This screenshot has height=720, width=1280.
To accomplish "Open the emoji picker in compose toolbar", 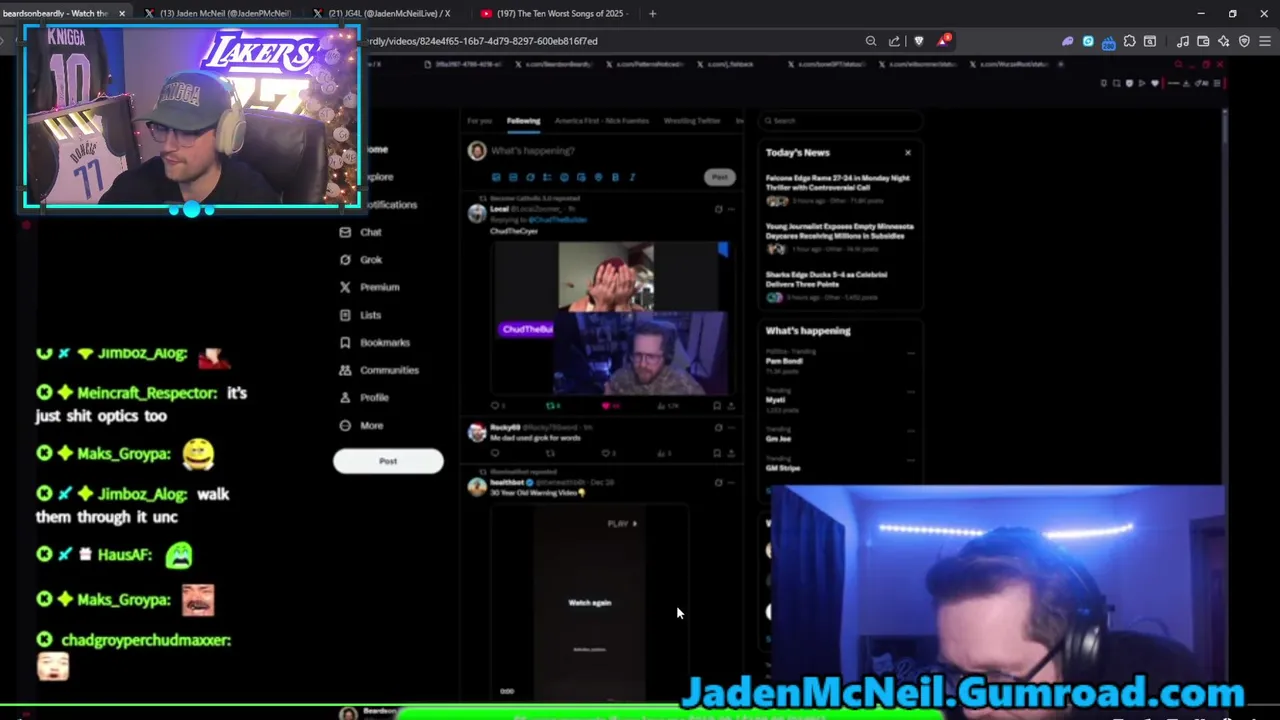I will click(x=564, y=177).
